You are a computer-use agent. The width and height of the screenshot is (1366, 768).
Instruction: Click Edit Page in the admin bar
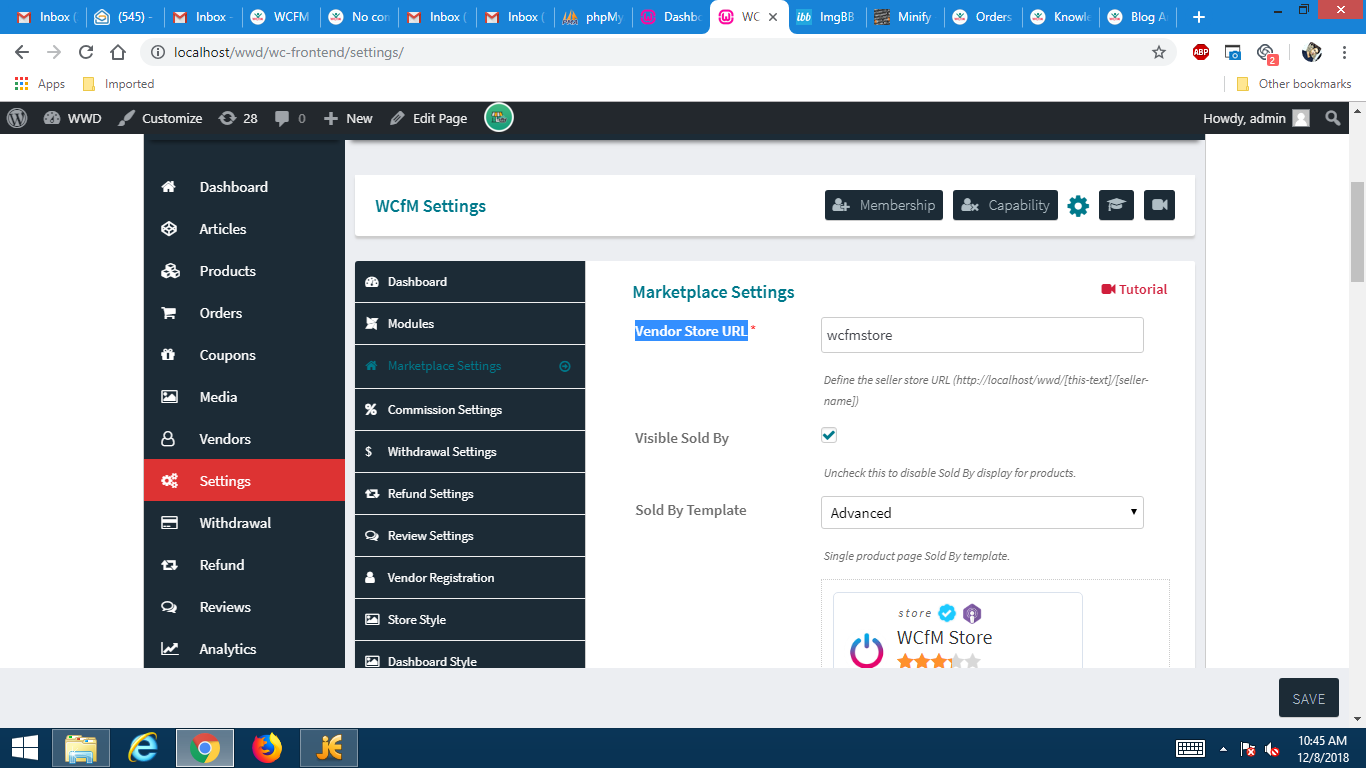(428, 118)
